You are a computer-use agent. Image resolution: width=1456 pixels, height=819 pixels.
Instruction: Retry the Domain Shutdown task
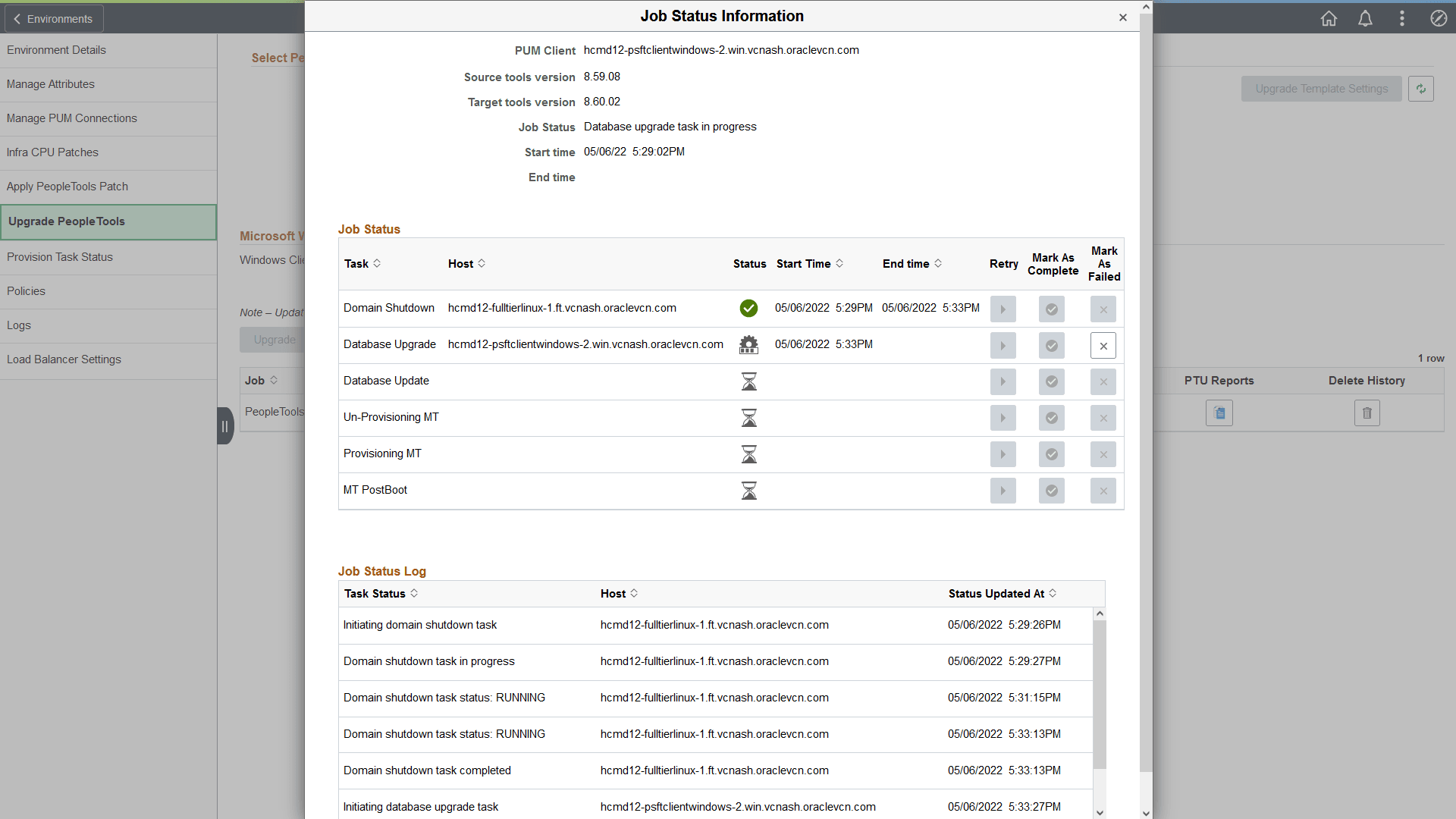click(x=1003, y=309)
